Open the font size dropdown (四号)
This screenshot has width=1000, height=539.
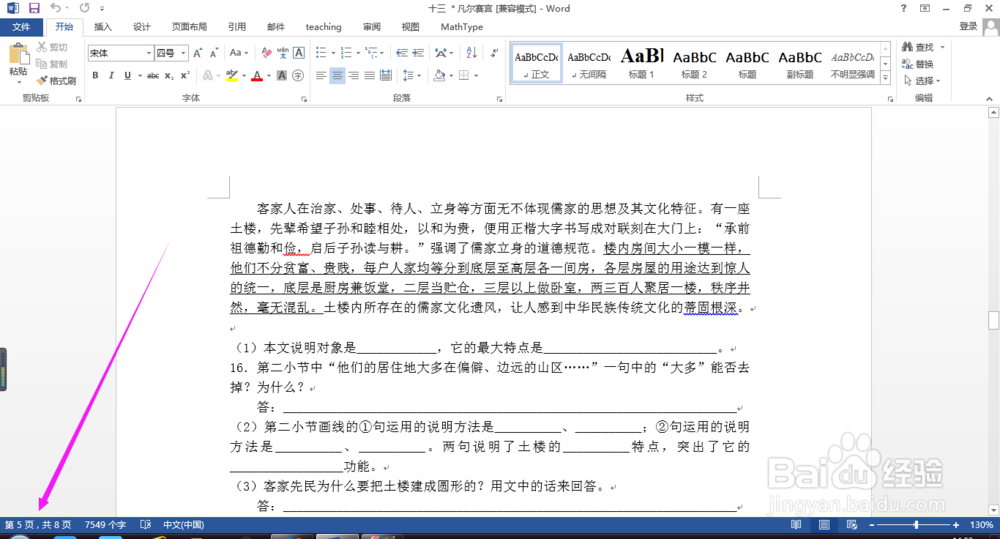pyautogui.click(x=184, y=53)
